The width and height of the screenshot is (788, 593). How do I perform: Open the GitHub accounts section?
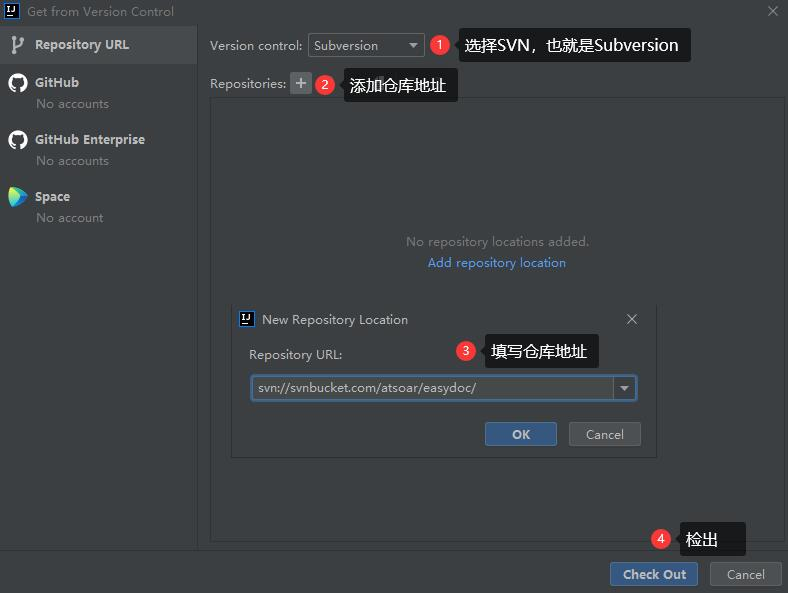(57, 83)
